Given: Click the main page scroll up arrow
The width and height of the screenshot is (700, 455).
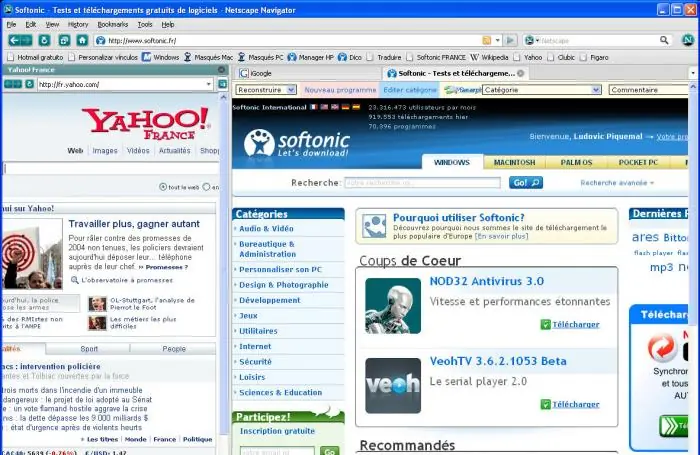Looking at the screenshot, I should click(693, 87).
